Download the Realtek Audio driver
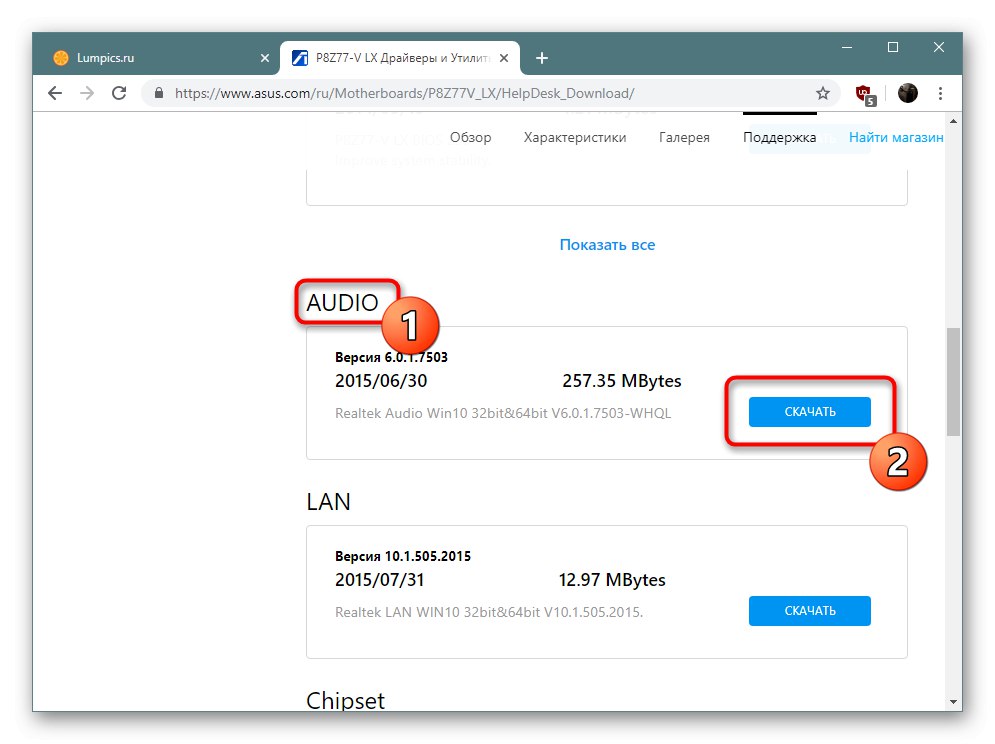This screenshot has width=995, height=744. tap(809, 412)
